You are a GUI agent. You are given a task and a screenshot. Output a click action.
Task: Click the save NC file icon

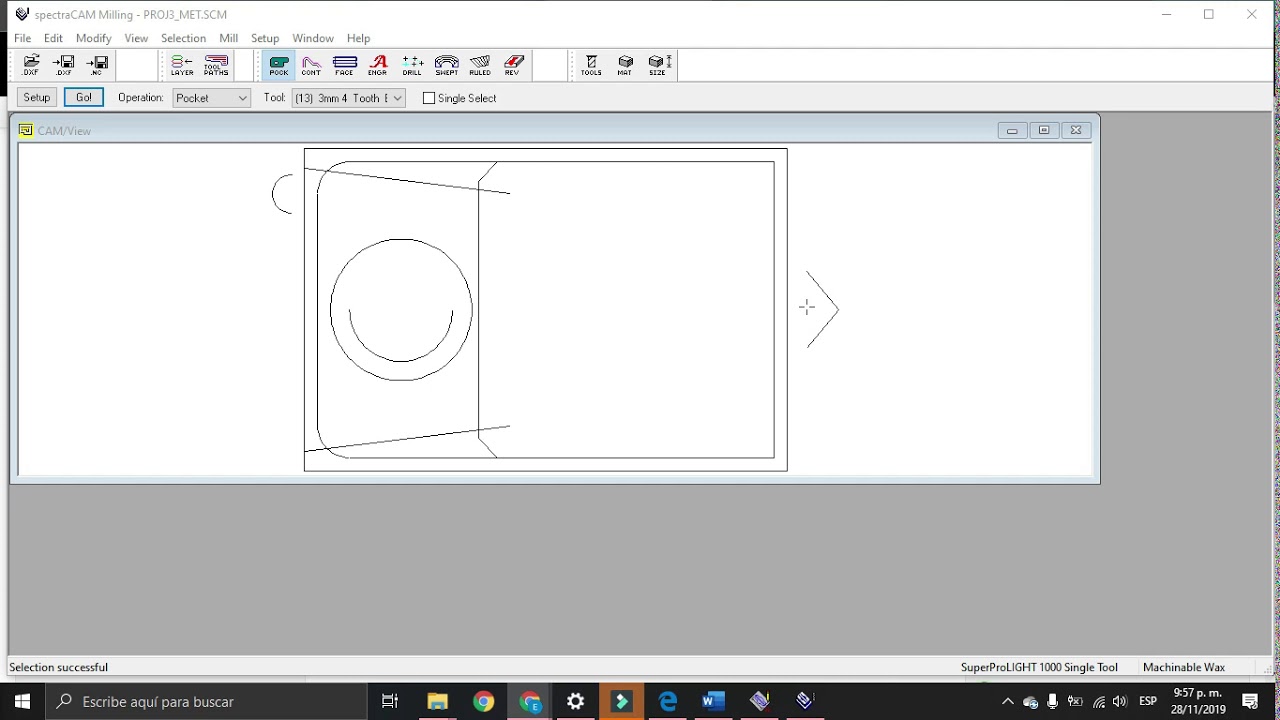pos(97,66)
